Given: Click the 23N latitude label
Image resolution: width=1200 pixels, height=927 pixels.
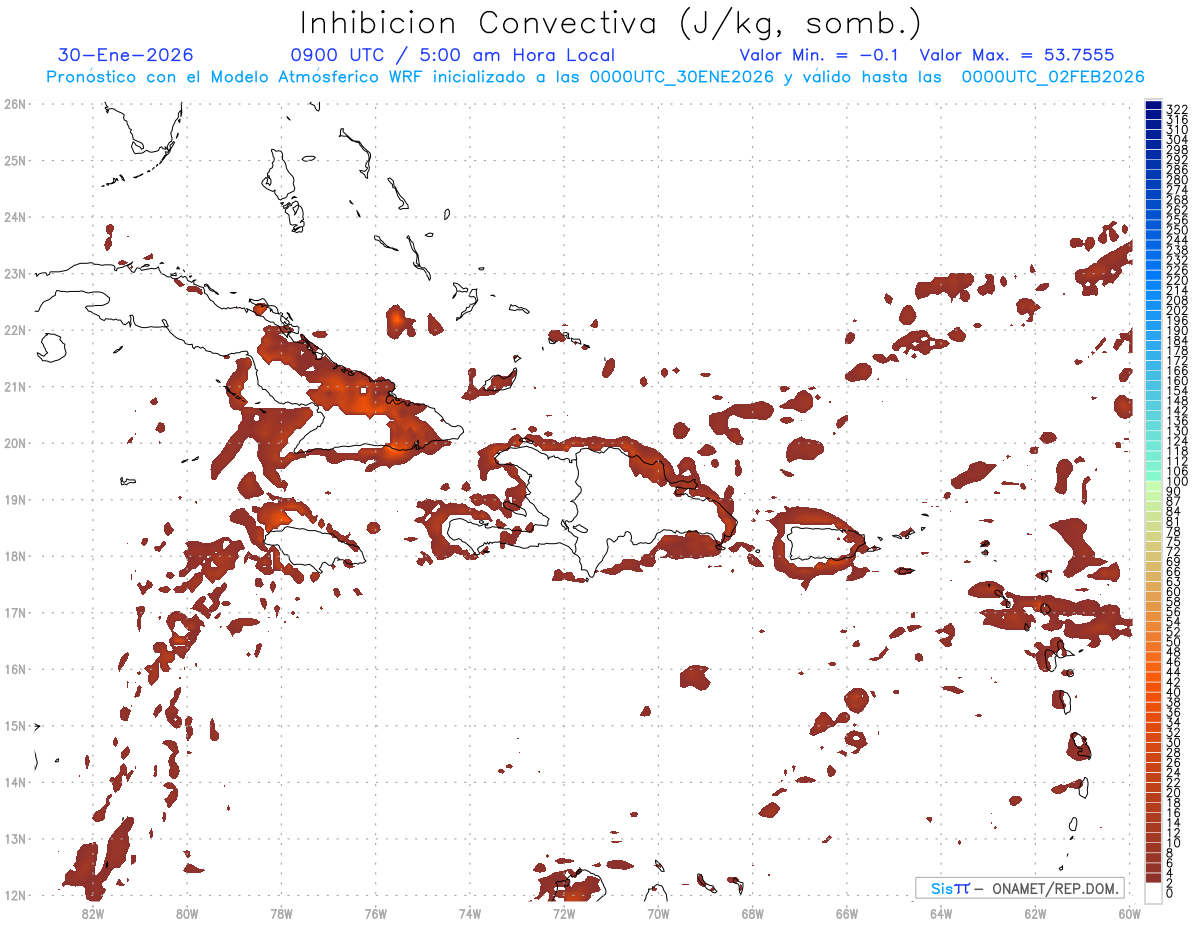Looking at the screenshot, I should pyautogui.click(x=15, y=273).
